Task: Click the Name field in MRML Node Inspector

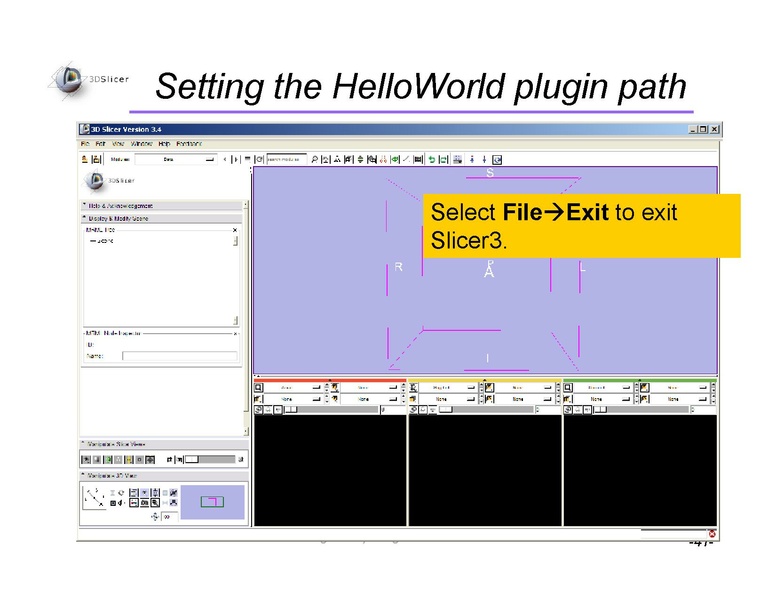Action: point(180,356)
